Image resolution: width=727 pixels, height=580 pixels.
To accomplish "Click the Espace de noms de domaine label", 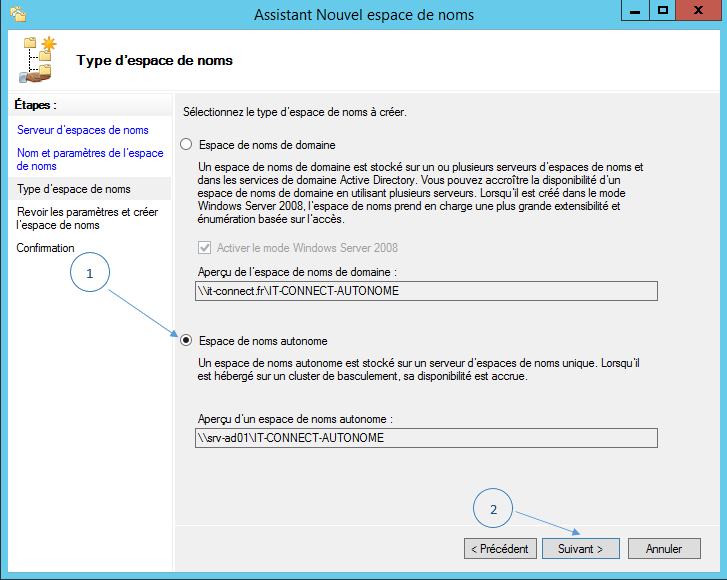I will 267,145.
